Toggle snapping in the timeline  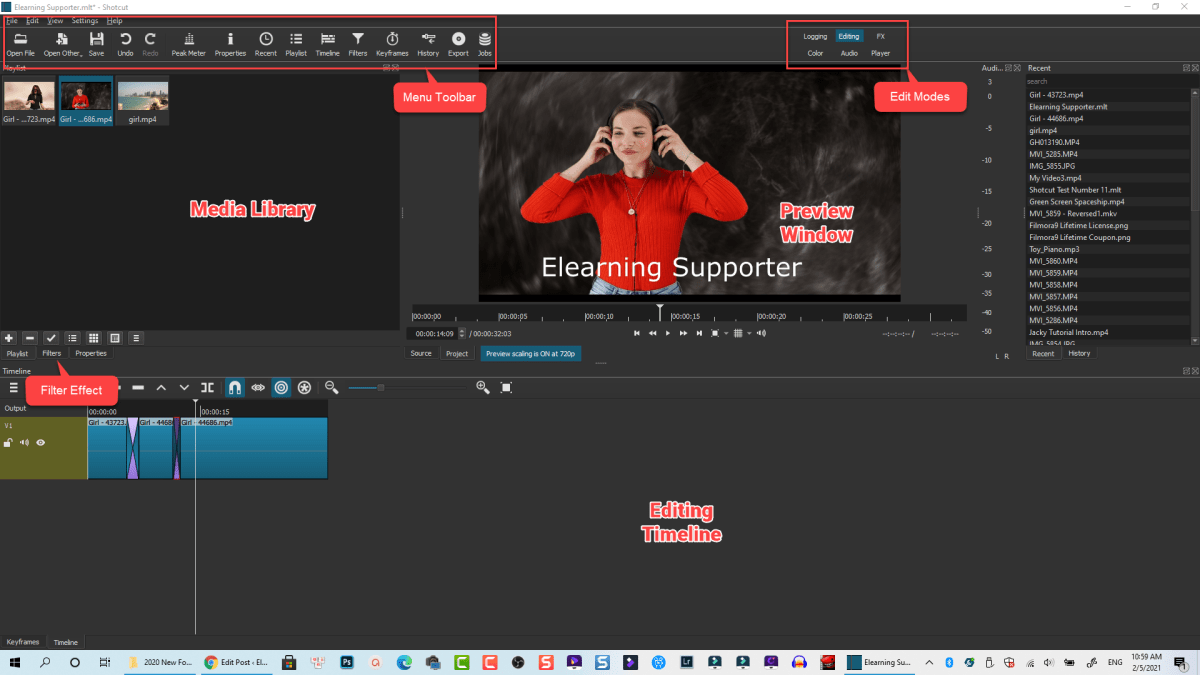tap(234, 387)
